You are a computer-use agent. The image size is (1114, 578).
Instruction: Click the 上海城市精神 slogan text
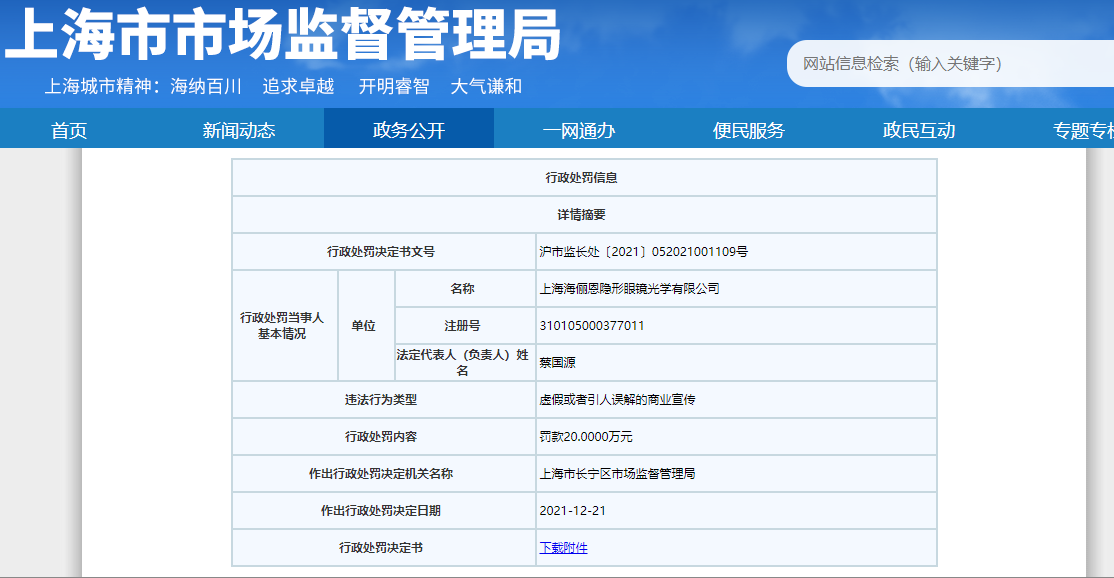[283, 87]
